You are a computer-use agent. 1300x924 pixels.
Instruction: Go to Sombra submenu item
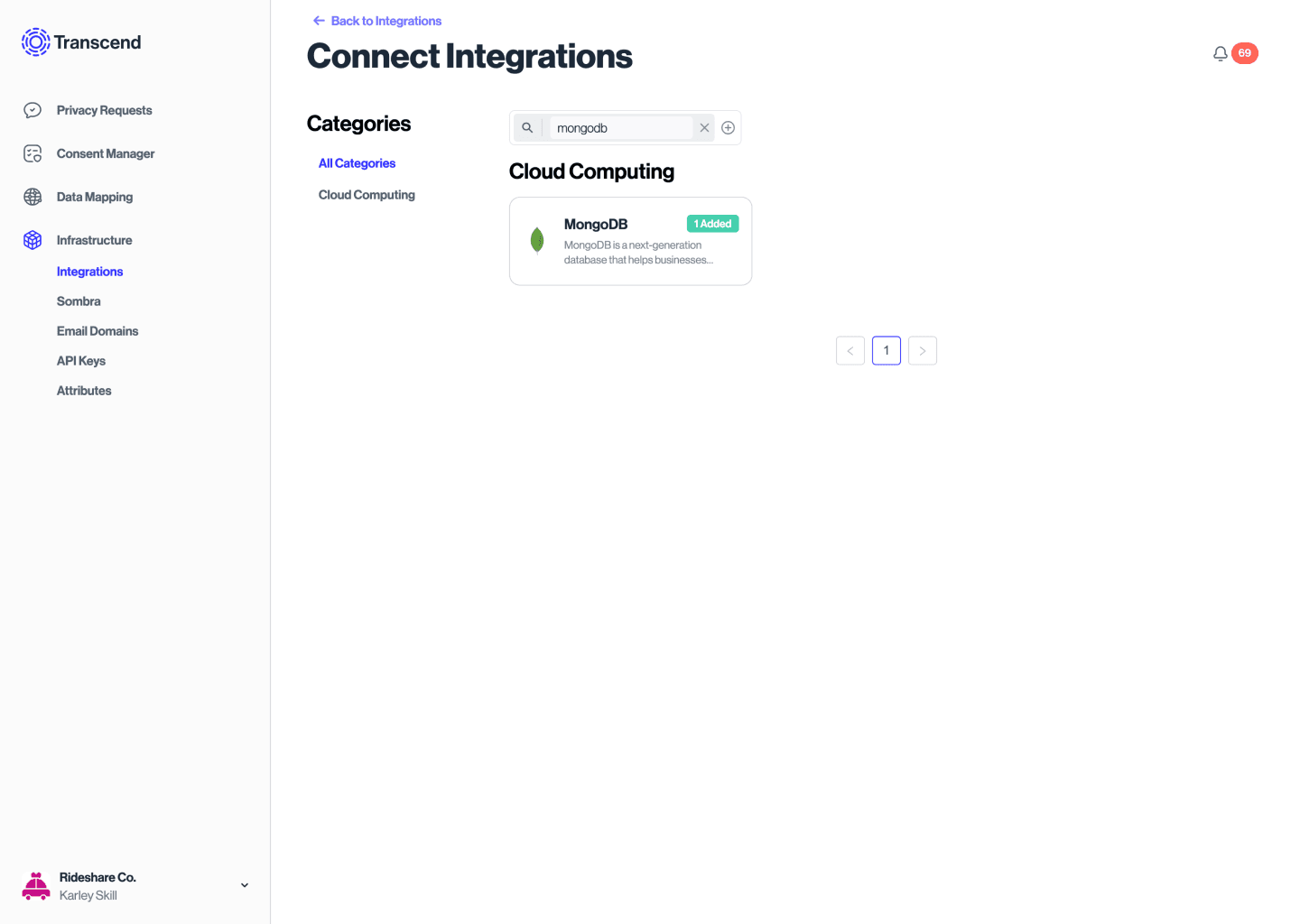(79, 301)
